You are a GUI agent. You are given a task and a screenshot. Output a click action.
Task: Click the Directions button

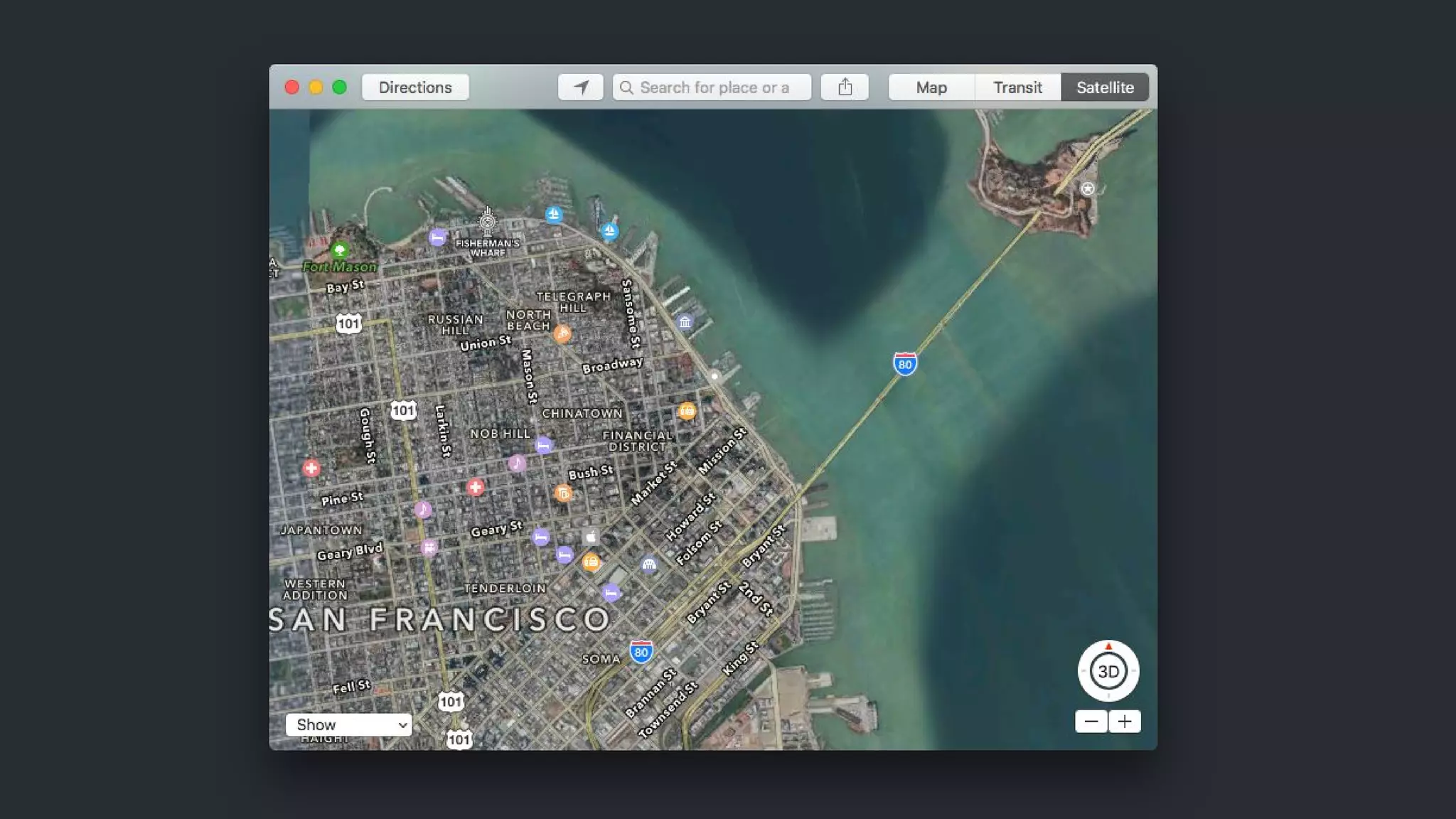[x=415, y=87]
